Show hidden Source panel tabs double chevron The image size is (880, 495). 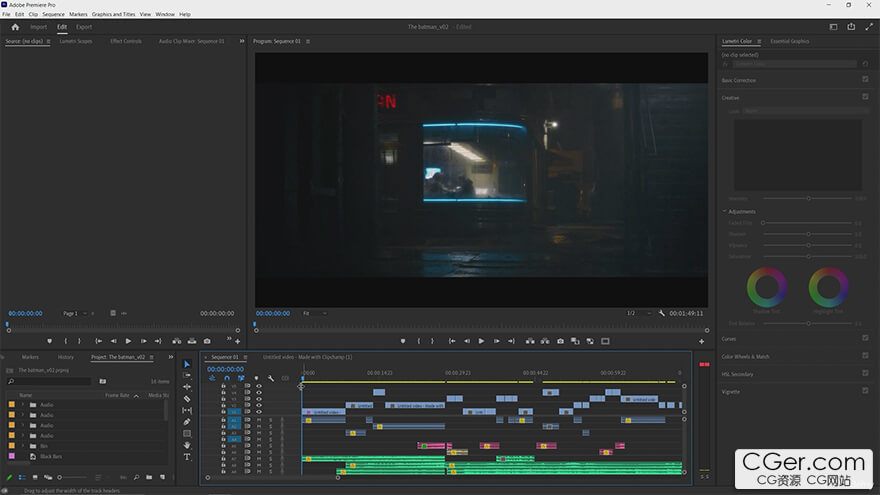coord(242,41)
